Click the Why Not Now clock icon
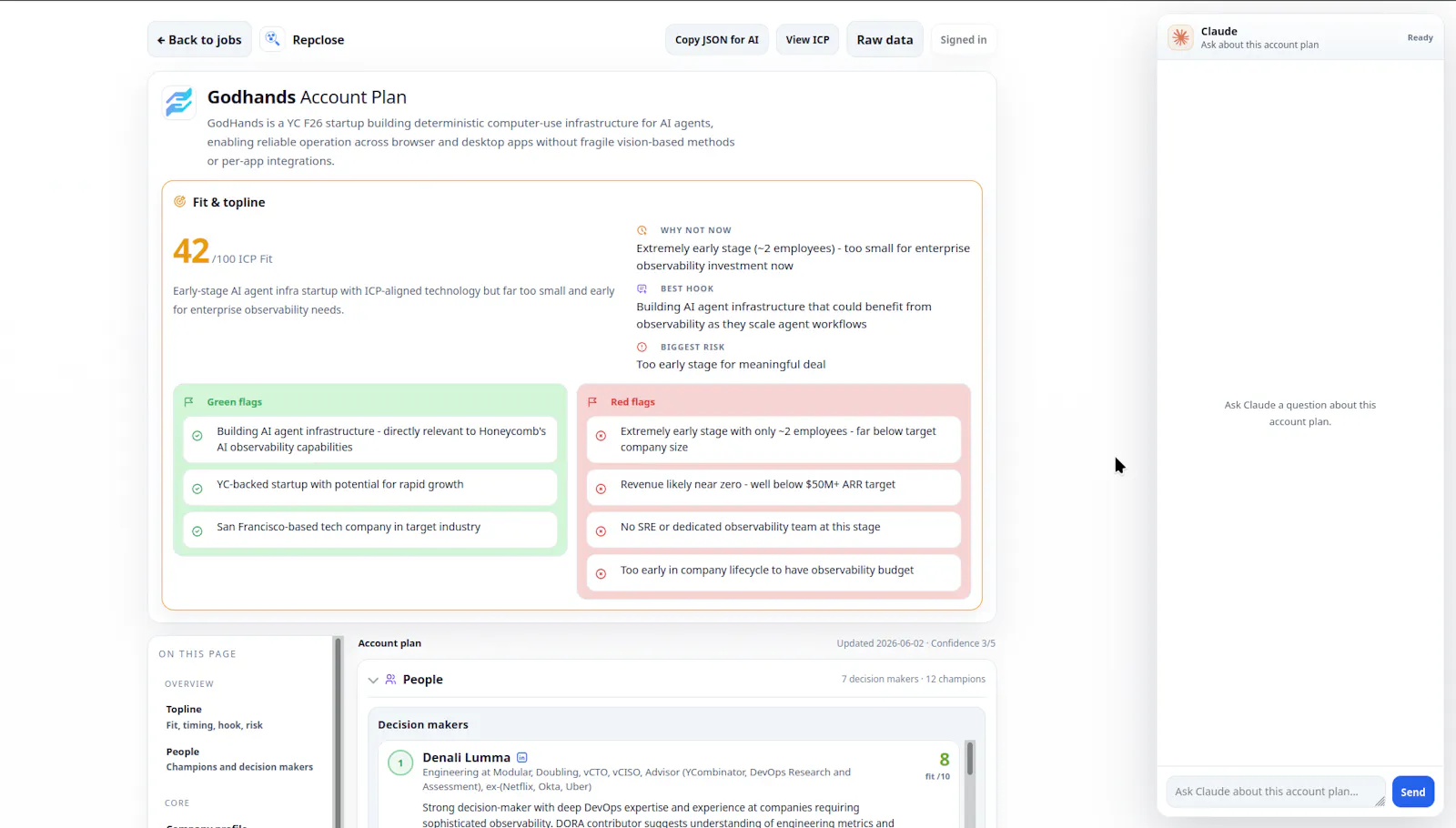1456x828 pixels. click(x=642, y=230)
